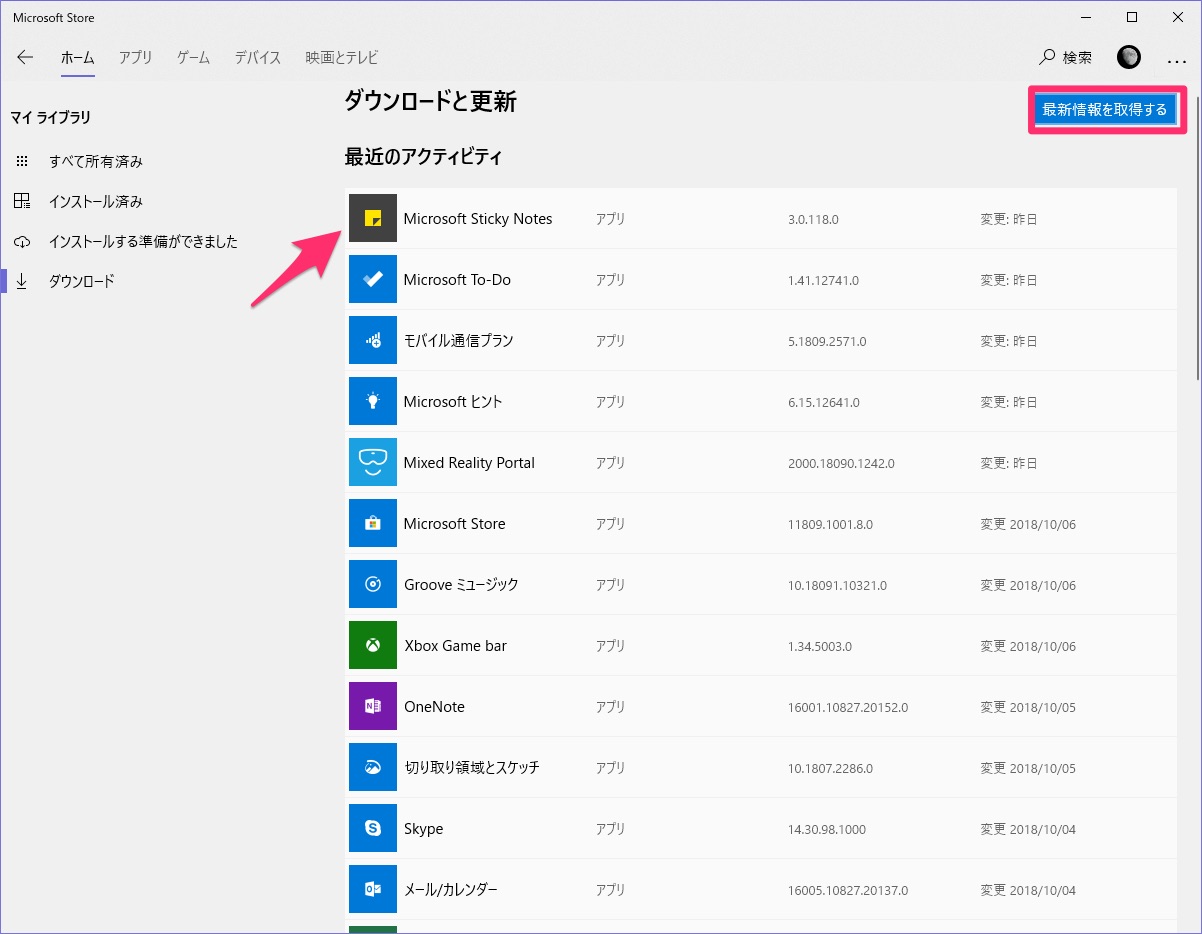Select ダウンロード in the library sidebar

pos(82,281)
